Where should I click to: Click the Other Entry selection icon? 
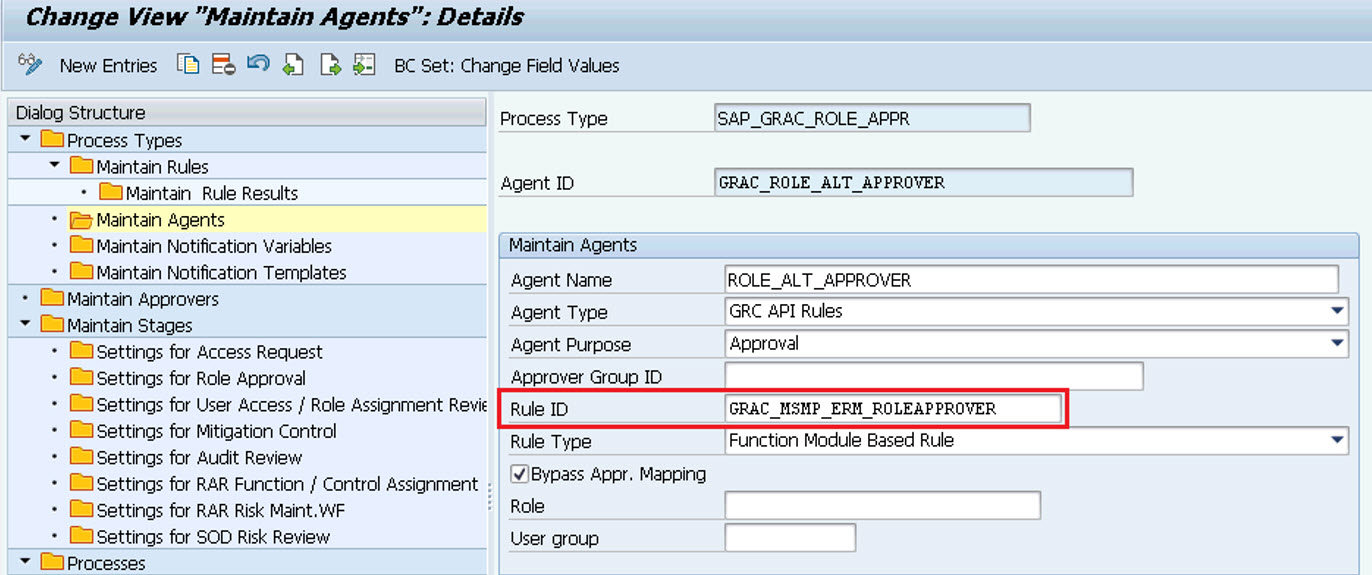pos(364,65)
